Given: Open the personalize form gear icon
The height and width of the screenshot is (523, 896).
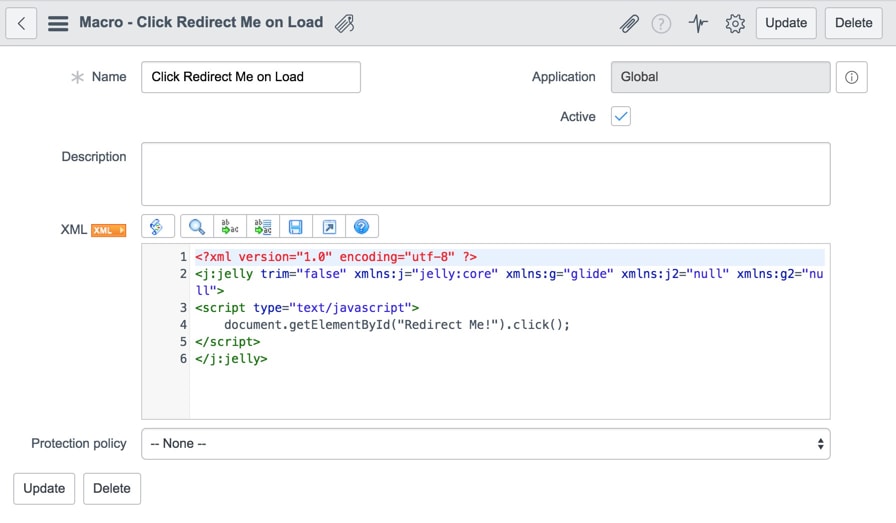Looking at the screenshot, I should pyautogui.click(x=735, y=23).
